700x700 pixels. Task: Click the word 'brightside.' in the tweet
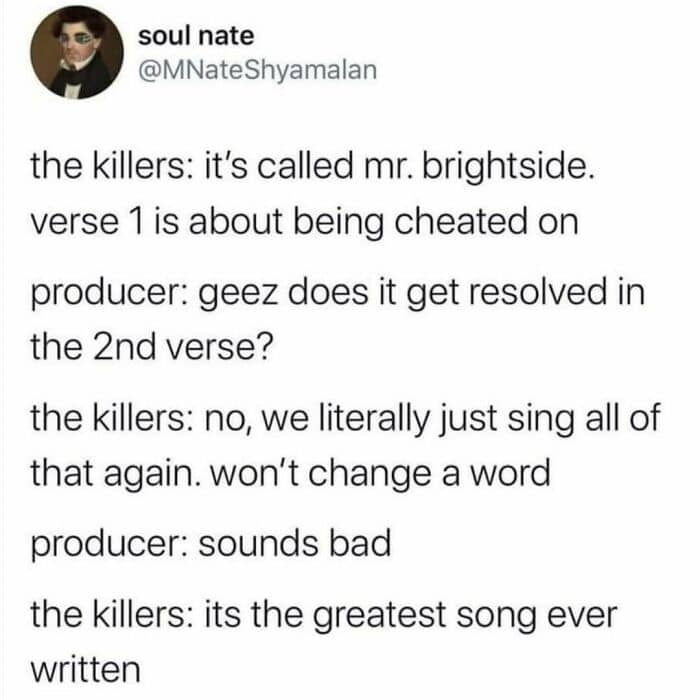tap(509, 167)
